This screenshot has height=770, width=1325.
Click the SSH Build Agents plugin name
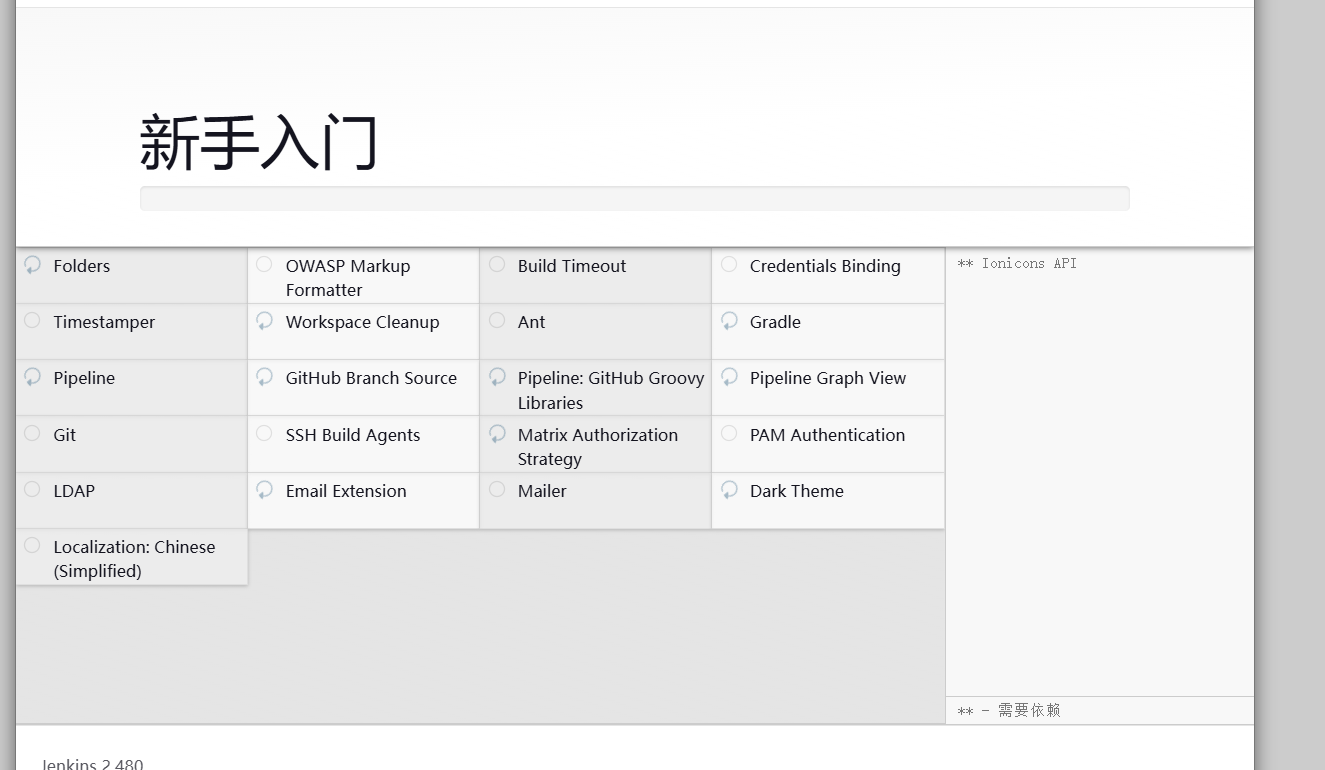click(x=353, y=435)
